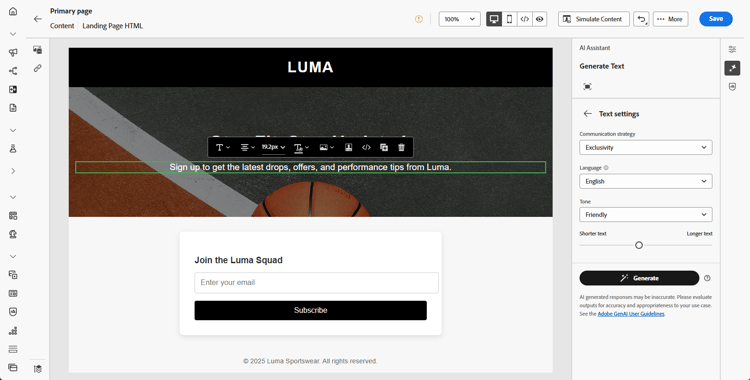Image resolution: width=750 pixels, height=380 pixels.
Task: Switch to mobile view preview
Action: [509, 19]
